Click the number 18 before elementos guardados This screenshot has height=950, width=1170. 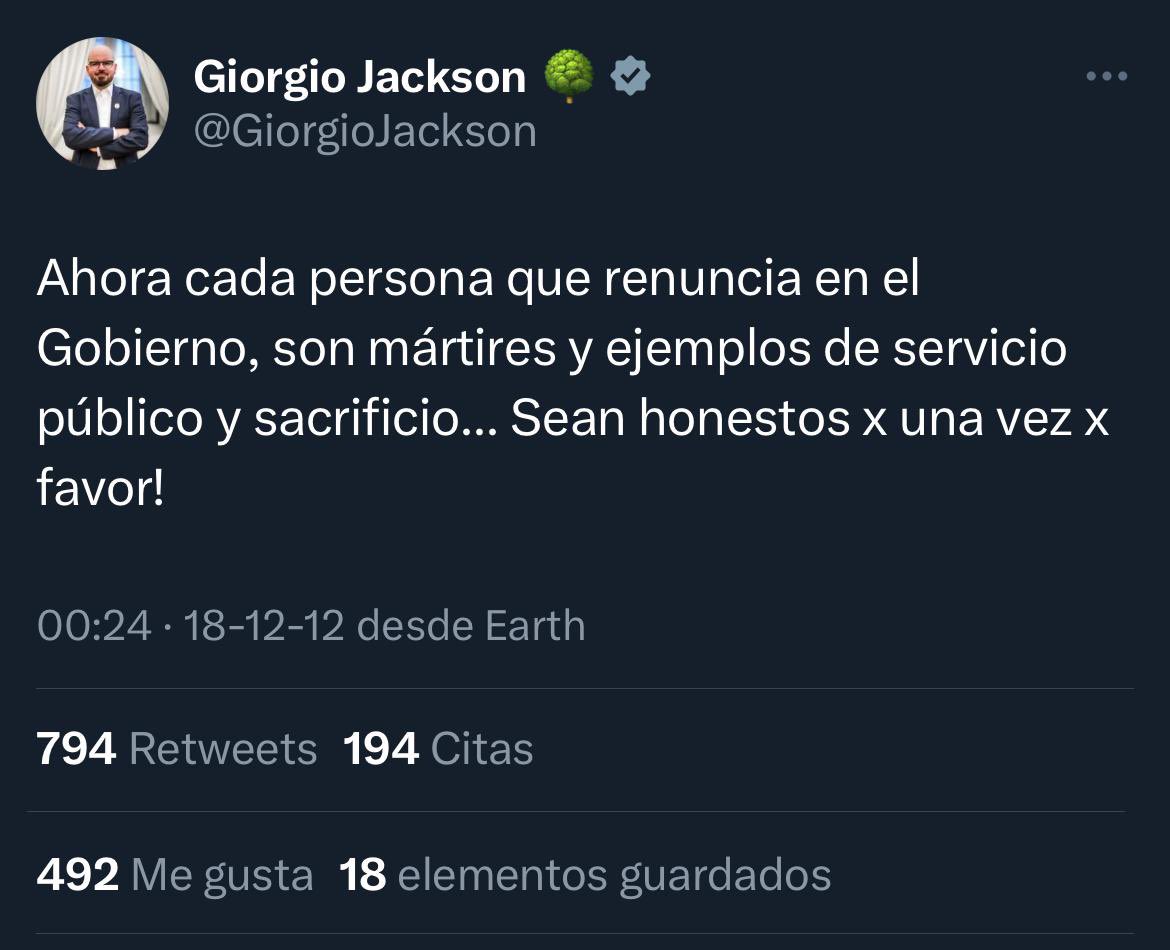click(363, 875)
